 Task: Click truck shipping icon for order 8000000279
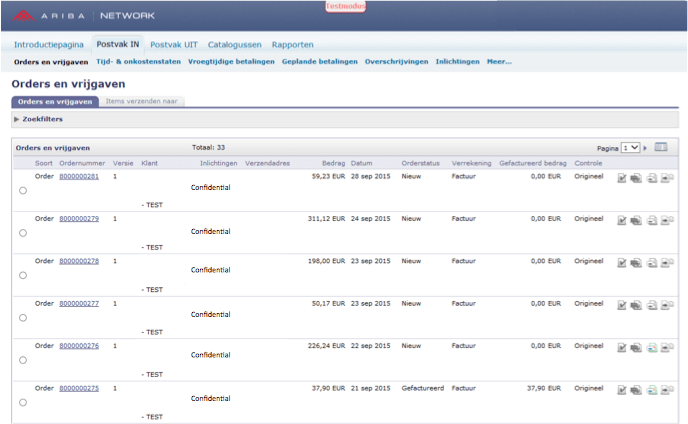[636, 220]
